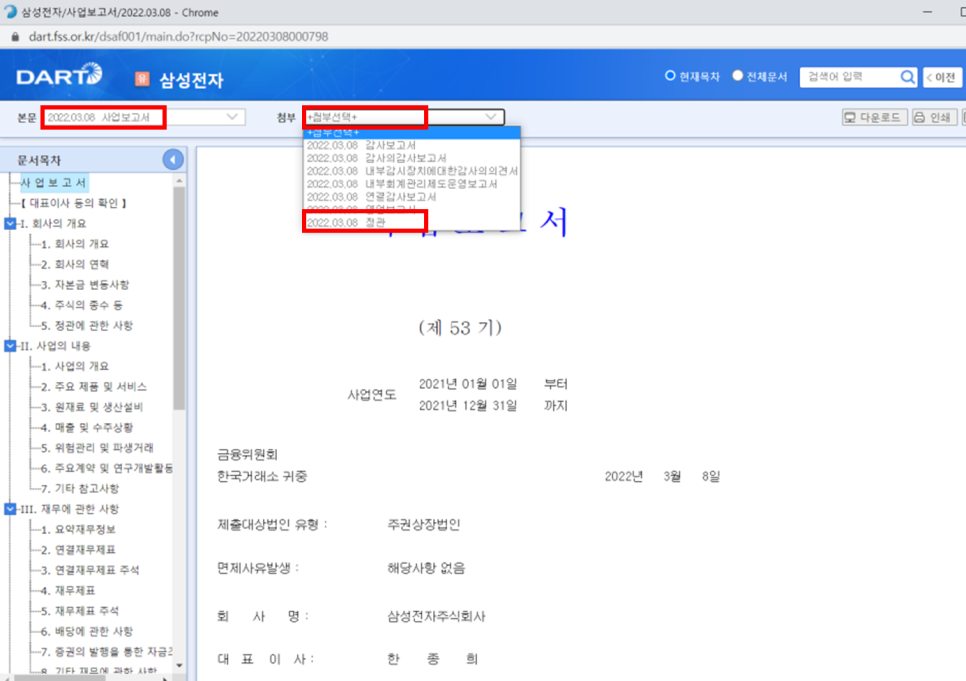Open 1. 사업의 개요 subsection

tap(75, 366)
